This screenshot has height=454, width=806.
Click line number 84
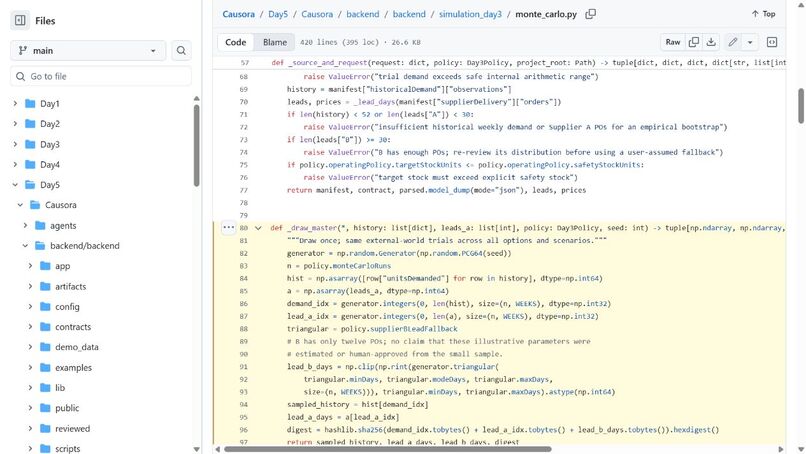[244, 278]
